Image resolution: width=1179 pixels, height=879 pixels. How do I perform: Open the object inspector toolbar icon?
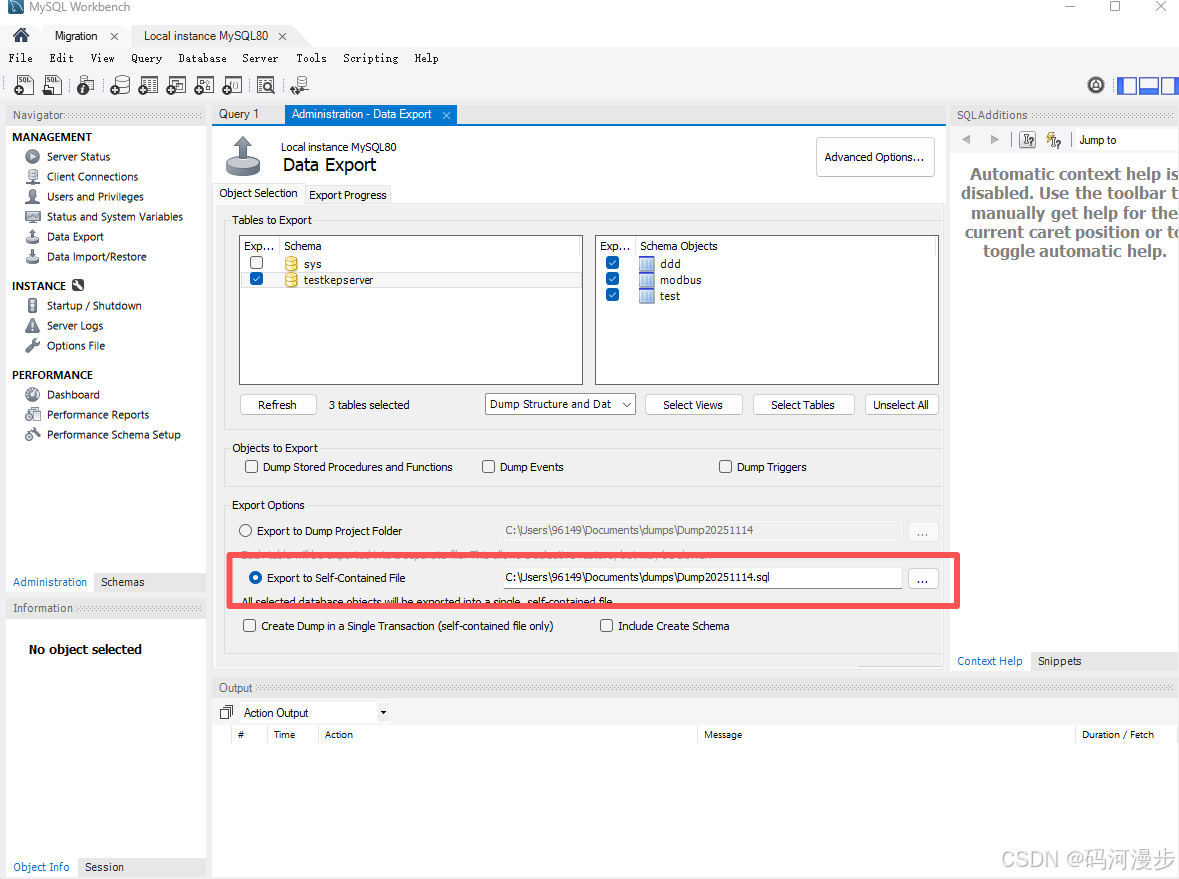(x=86, y=85)
